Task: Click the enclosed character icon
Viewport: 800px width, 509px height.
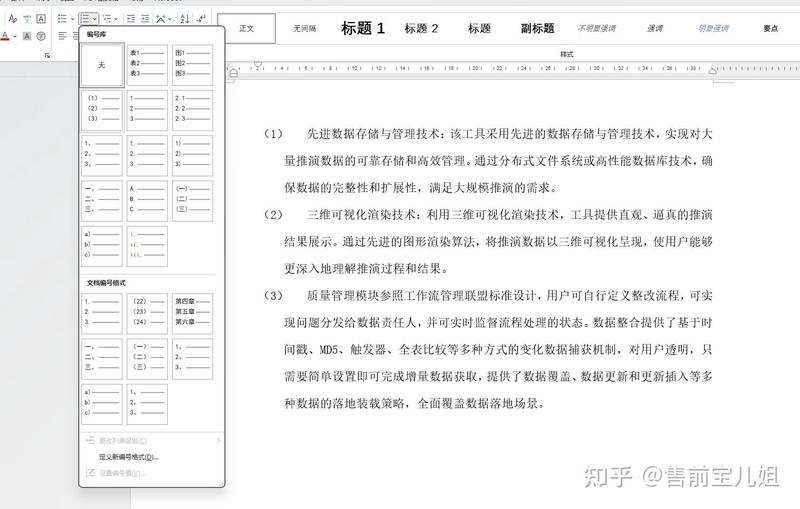Action: point(41,36)
